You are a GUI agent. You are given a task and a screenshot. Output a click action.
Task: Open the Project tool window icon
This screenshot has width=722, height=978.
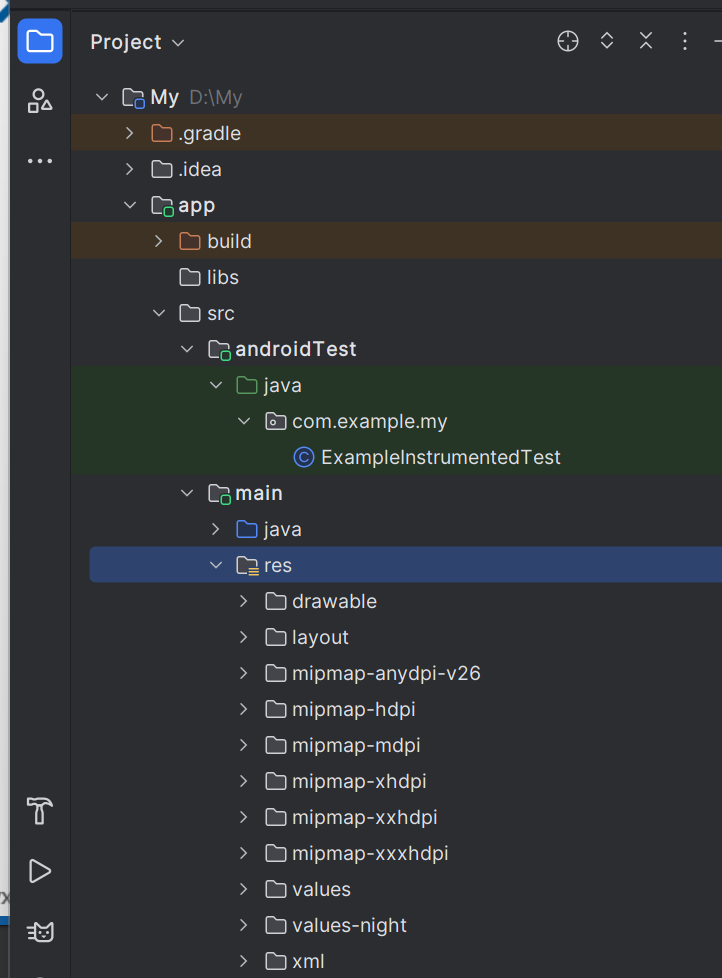point(40,41)
